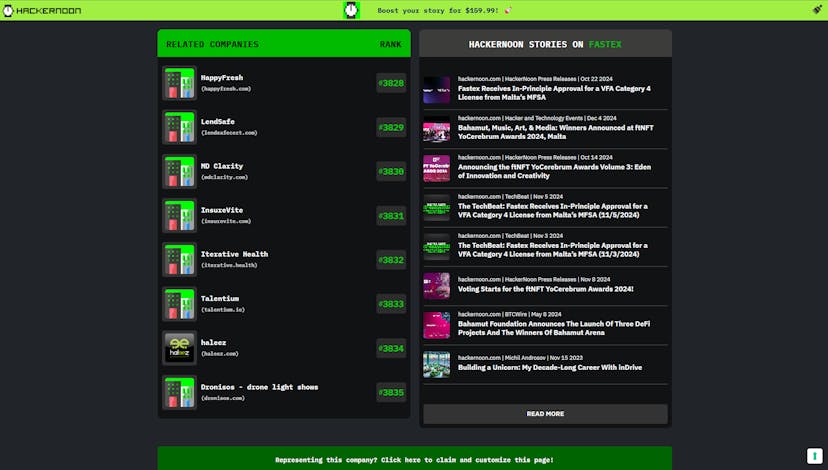Open thumbnail of TechBeat 11/3/2024 story

pos(437,247)
